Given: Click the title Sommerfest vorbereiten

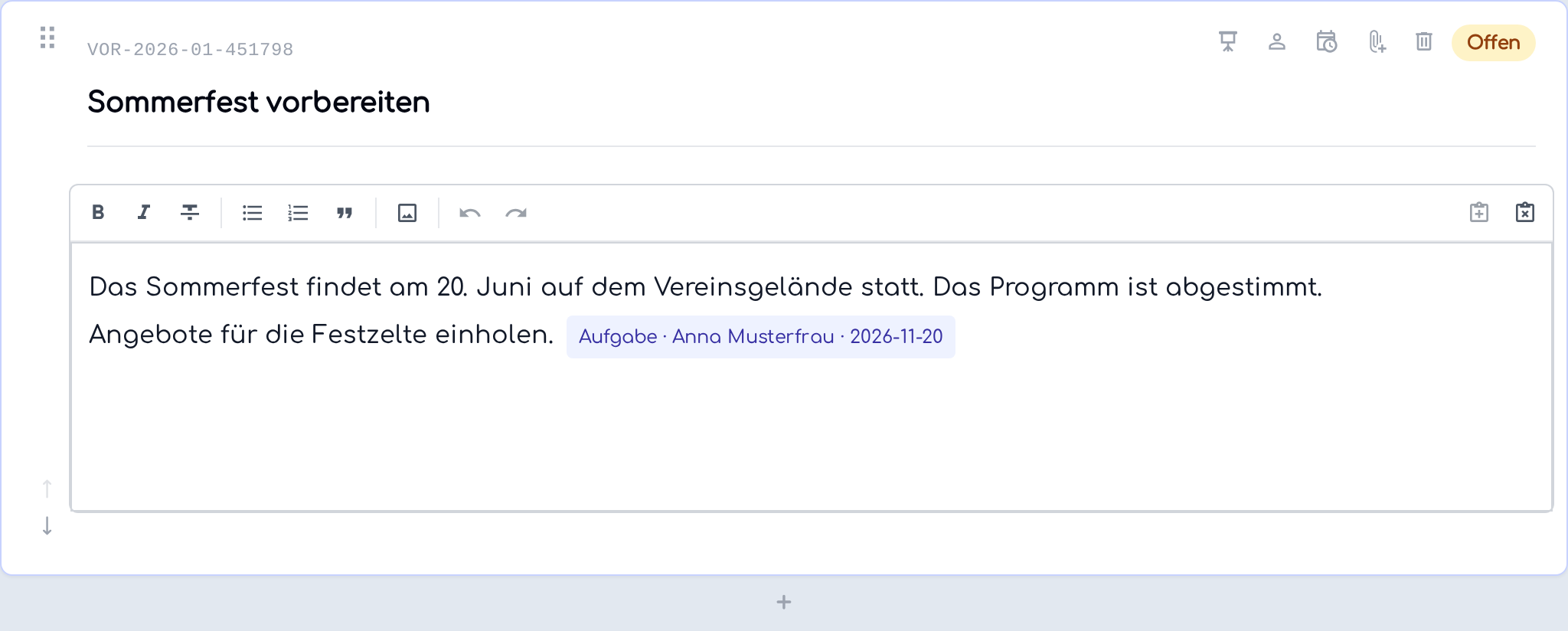Looking at the screenshot, I should [x=259, y=102].
